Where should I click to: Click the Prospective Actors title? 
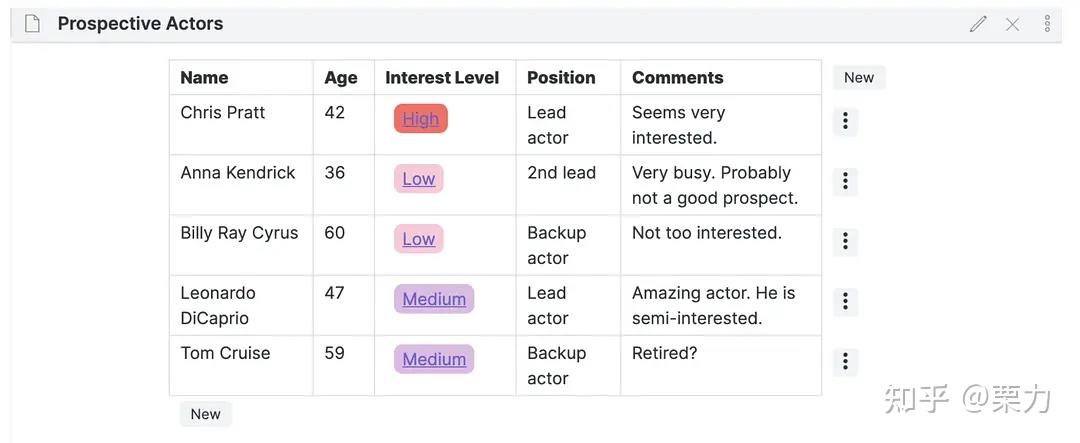[x=140, y=24]
